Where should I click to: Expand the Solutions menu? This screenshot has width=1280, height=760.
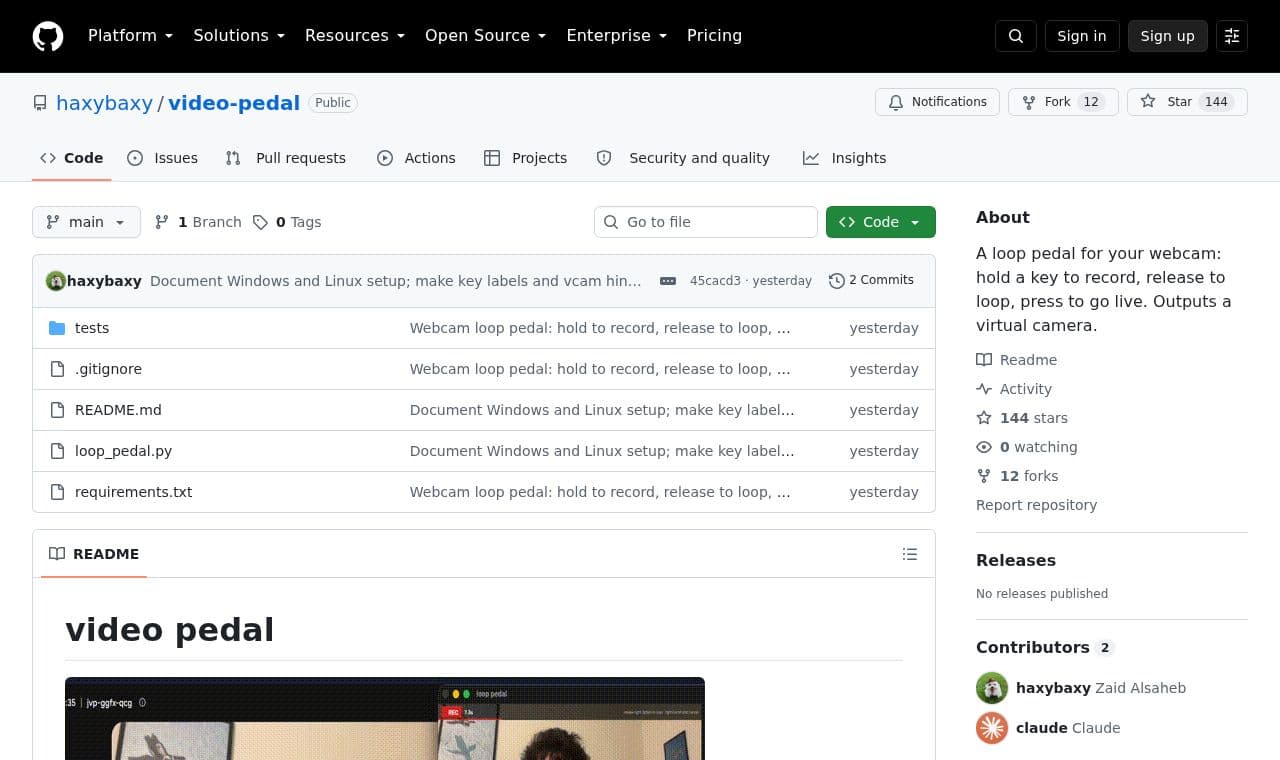pos(239,36)
